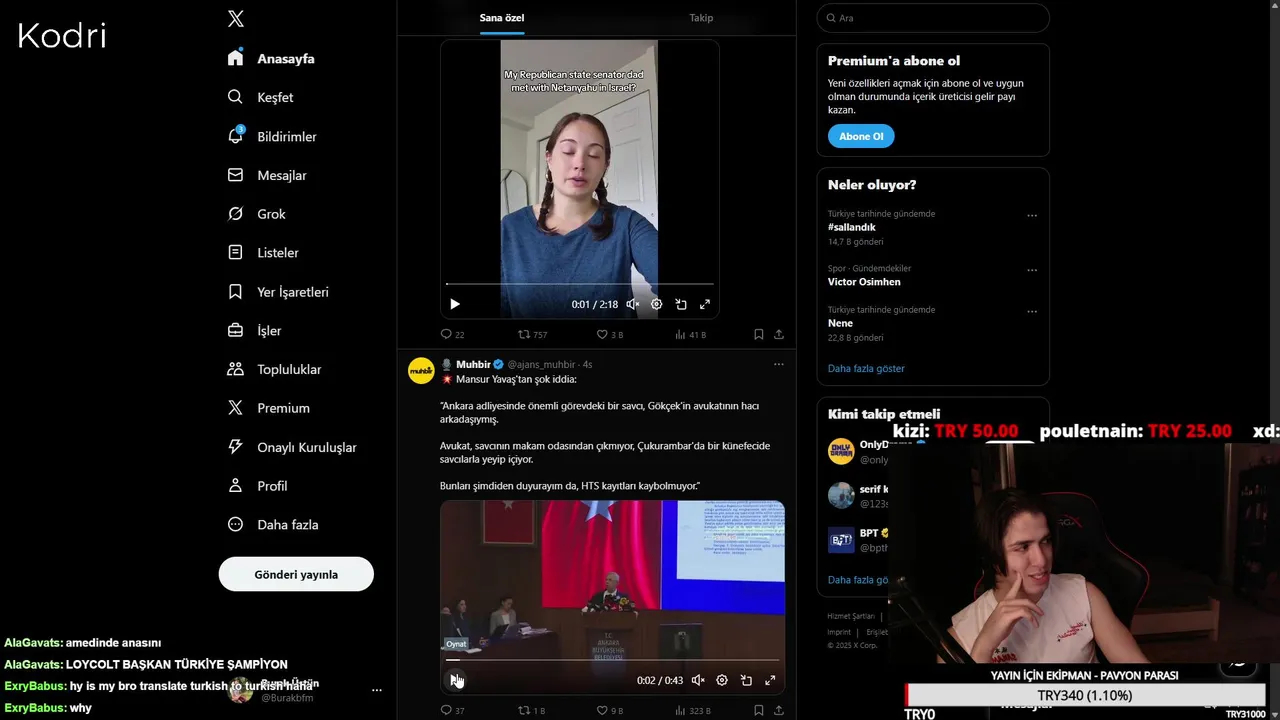The width and height of the screenshot is (1280, 720).
Task: View analytics showing 41 B views
Action: (691, 334)
